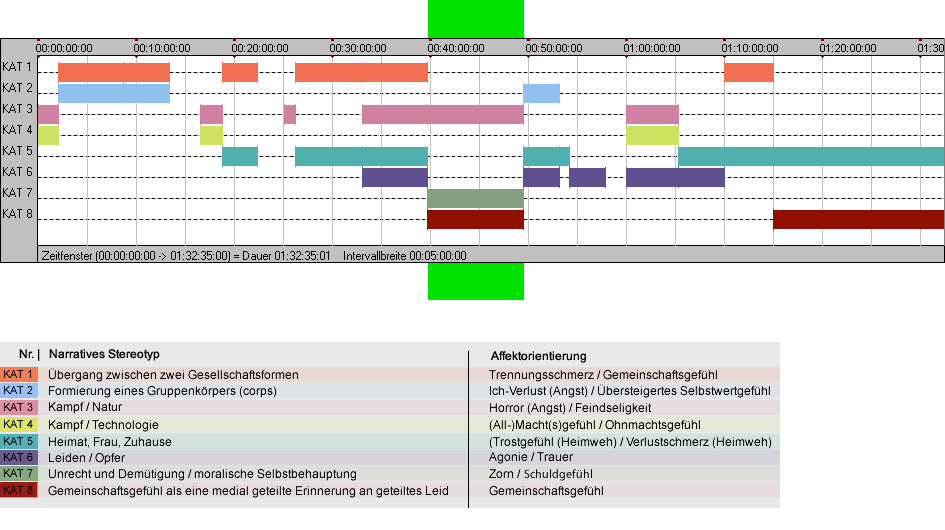Click the purple KAT 6 bar ending at 01:10:00:00
The width and height of the screenshot is (945, 530).
[x=675, y=177]
